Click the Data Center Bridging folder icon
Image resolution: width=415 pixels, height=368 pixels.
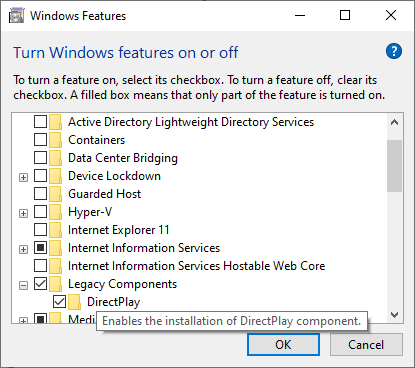(x=55, y=158)
